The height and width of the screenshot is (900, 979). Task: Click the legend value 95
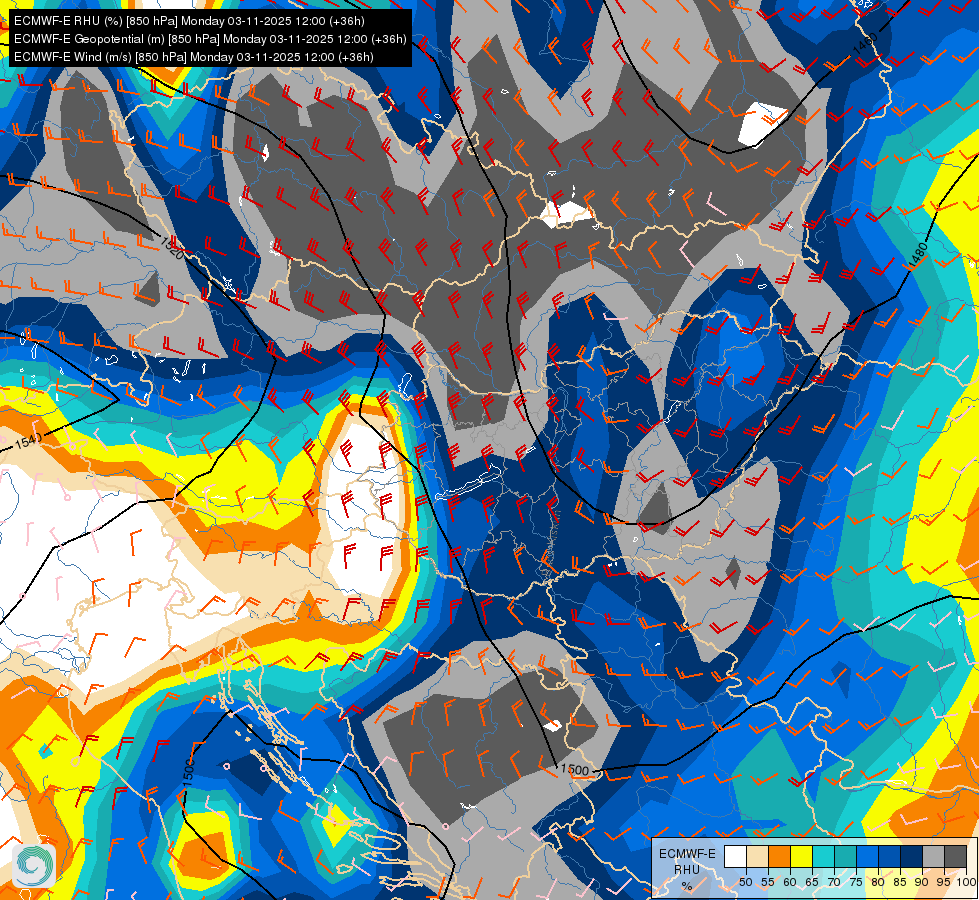(x=943, y=882)
